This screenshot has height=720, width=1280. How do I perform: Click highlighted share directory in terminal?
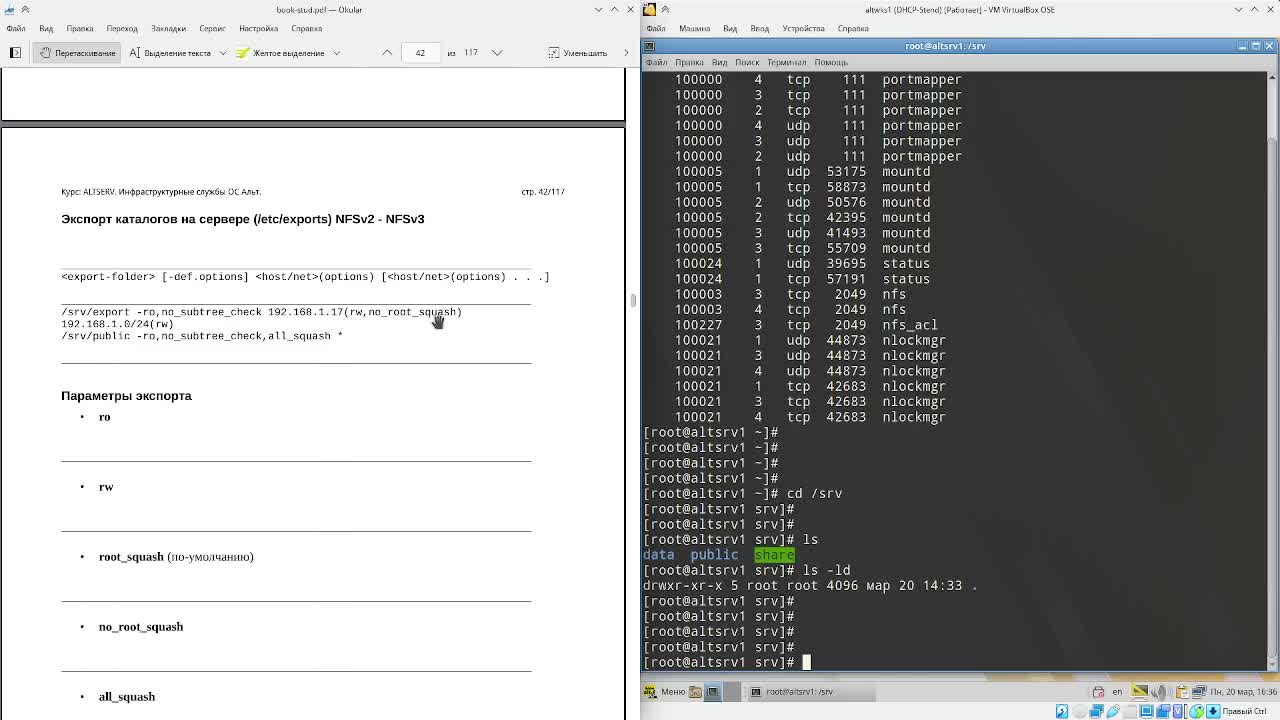click(774, 555)
